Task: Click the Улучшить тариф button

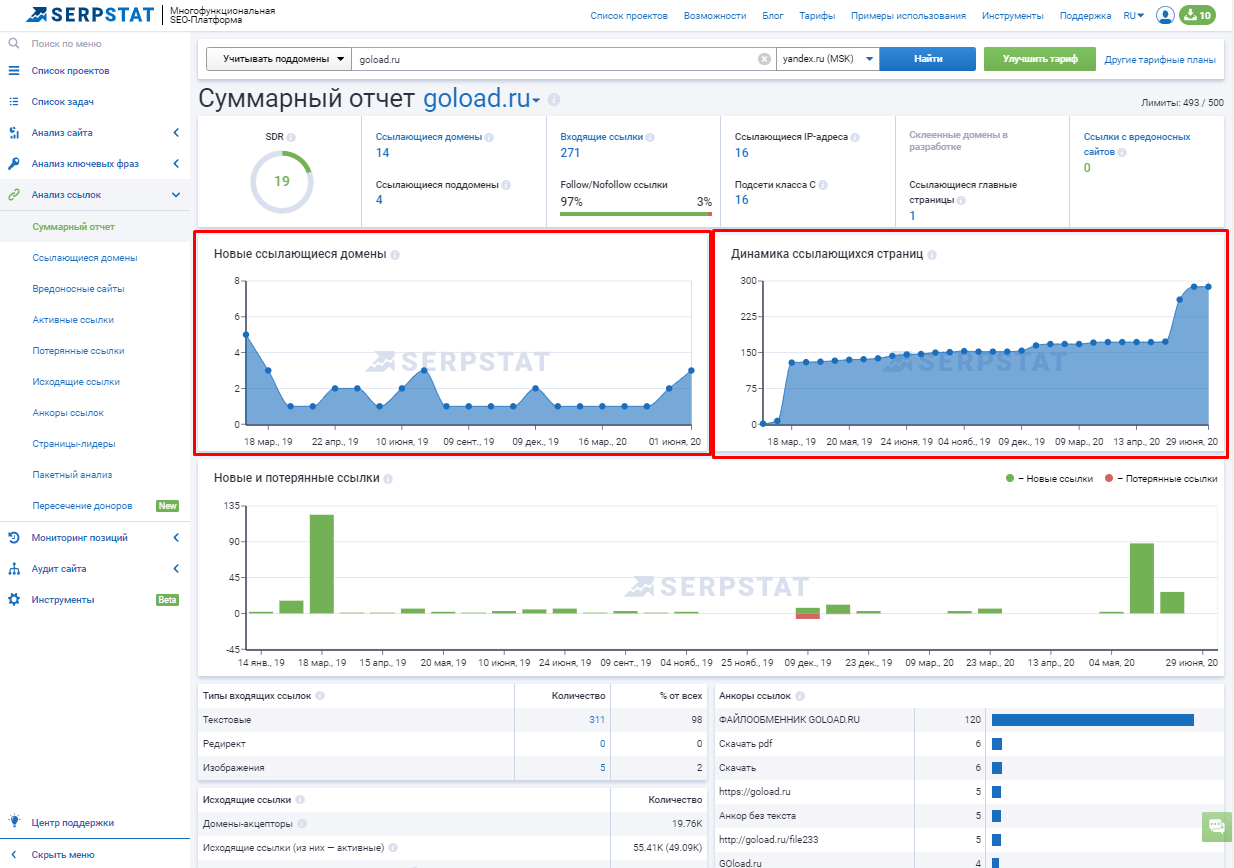Action: (x=1040, y=59)
